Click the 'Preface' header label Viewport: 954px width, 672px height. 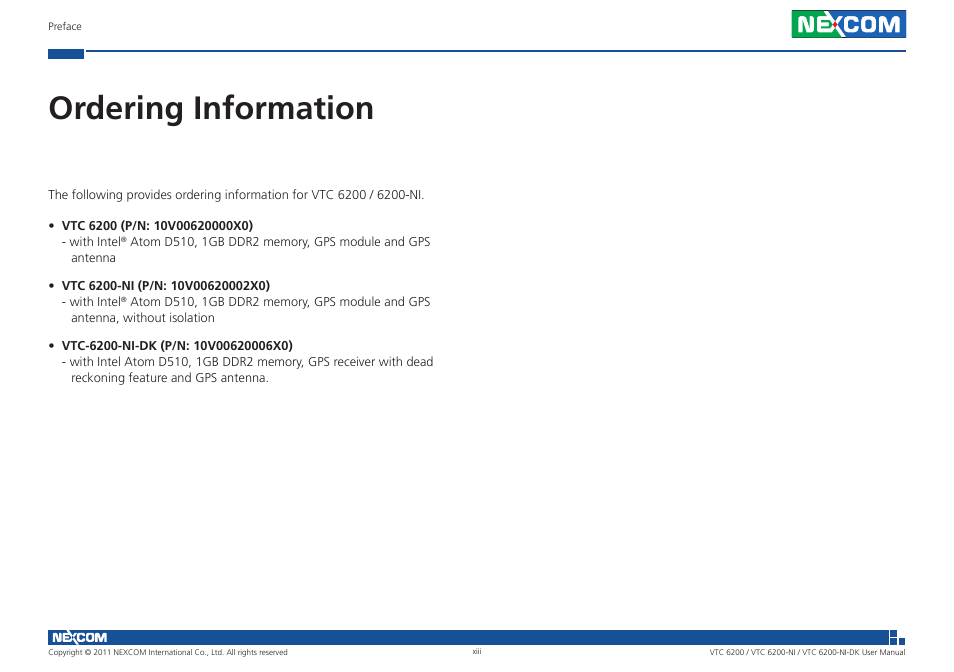click(x=64, y=26)
